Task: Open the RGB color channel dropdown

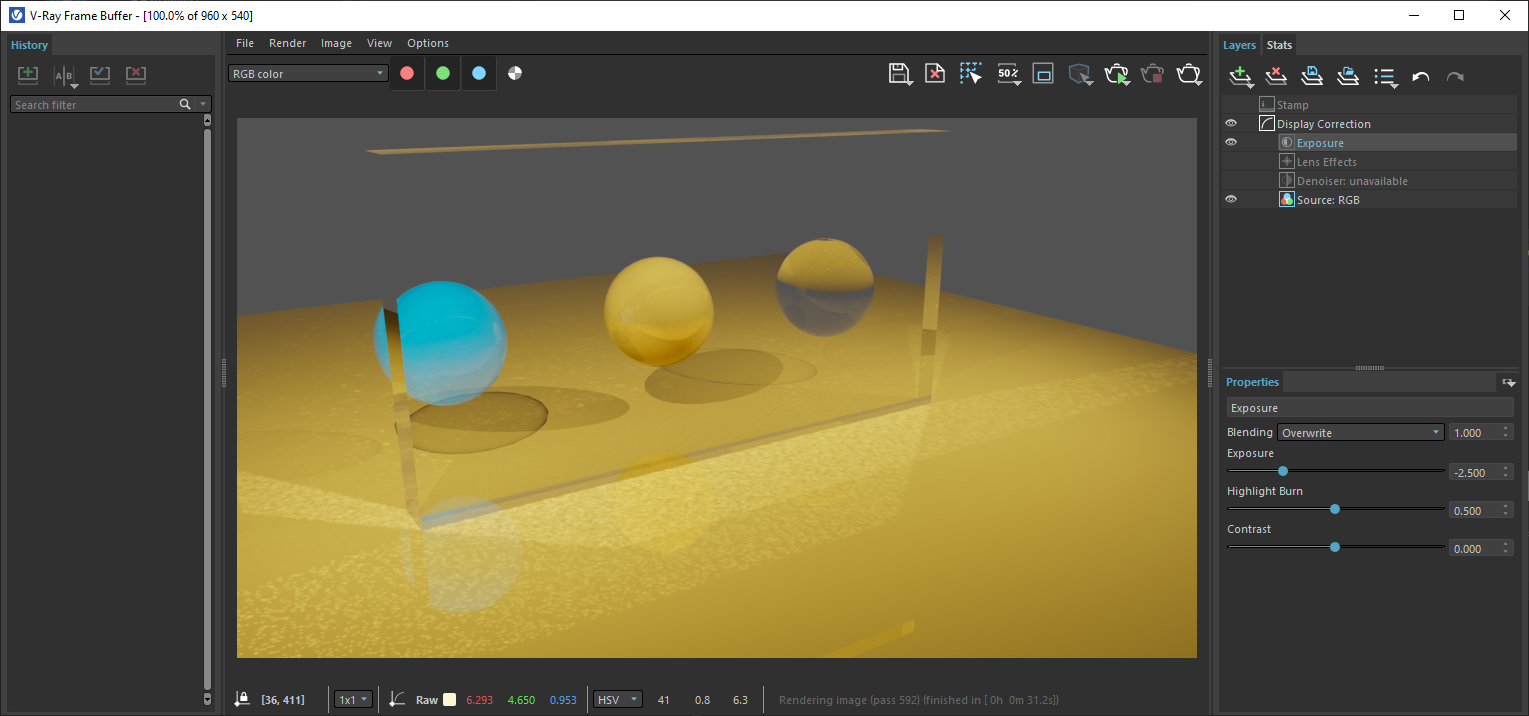Action: coord(307,73)
